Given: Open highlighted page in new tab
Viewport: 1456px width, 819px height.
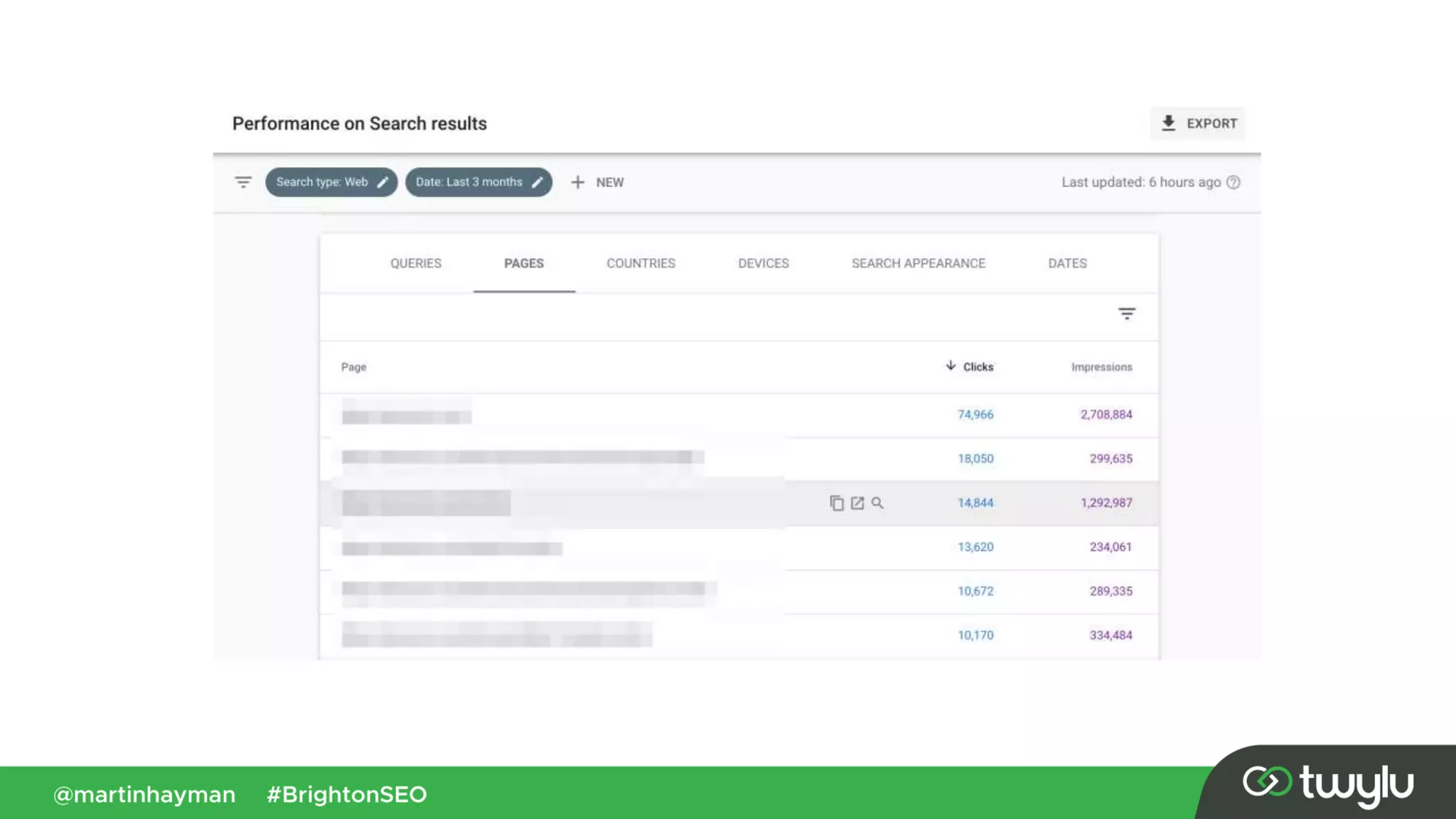Looking at the screenshot, I should click(x=857, y=503).
